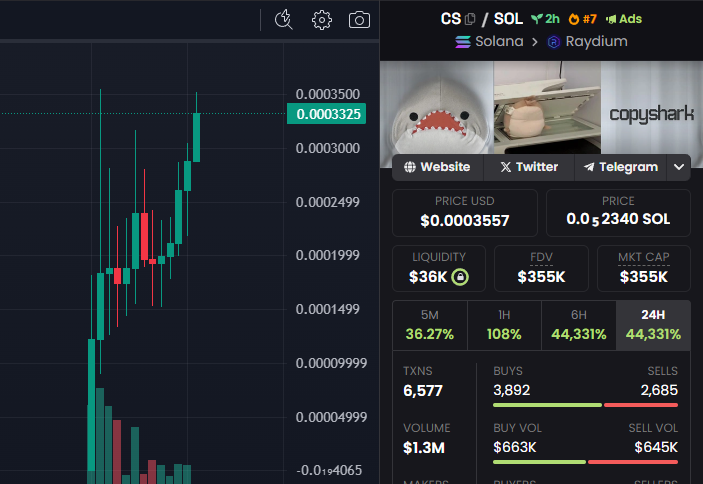Click the MKT CAP $355K value
The height and width of the screenshot is (484, 703).
click(x=644, y=277)
